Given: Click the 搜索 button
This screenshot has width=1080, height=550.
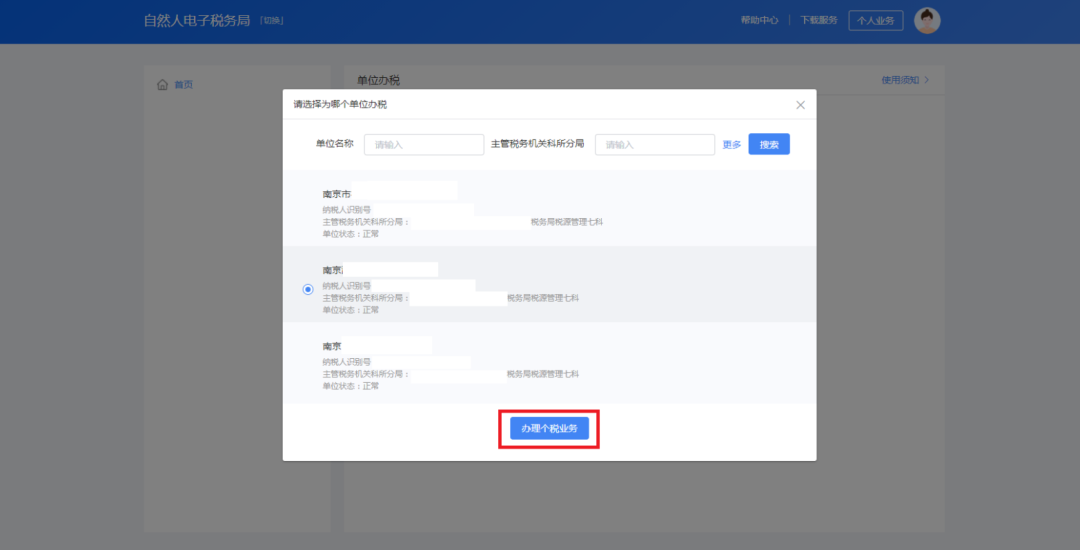Looking at the screenshot, I should click(x=769, y=145).
